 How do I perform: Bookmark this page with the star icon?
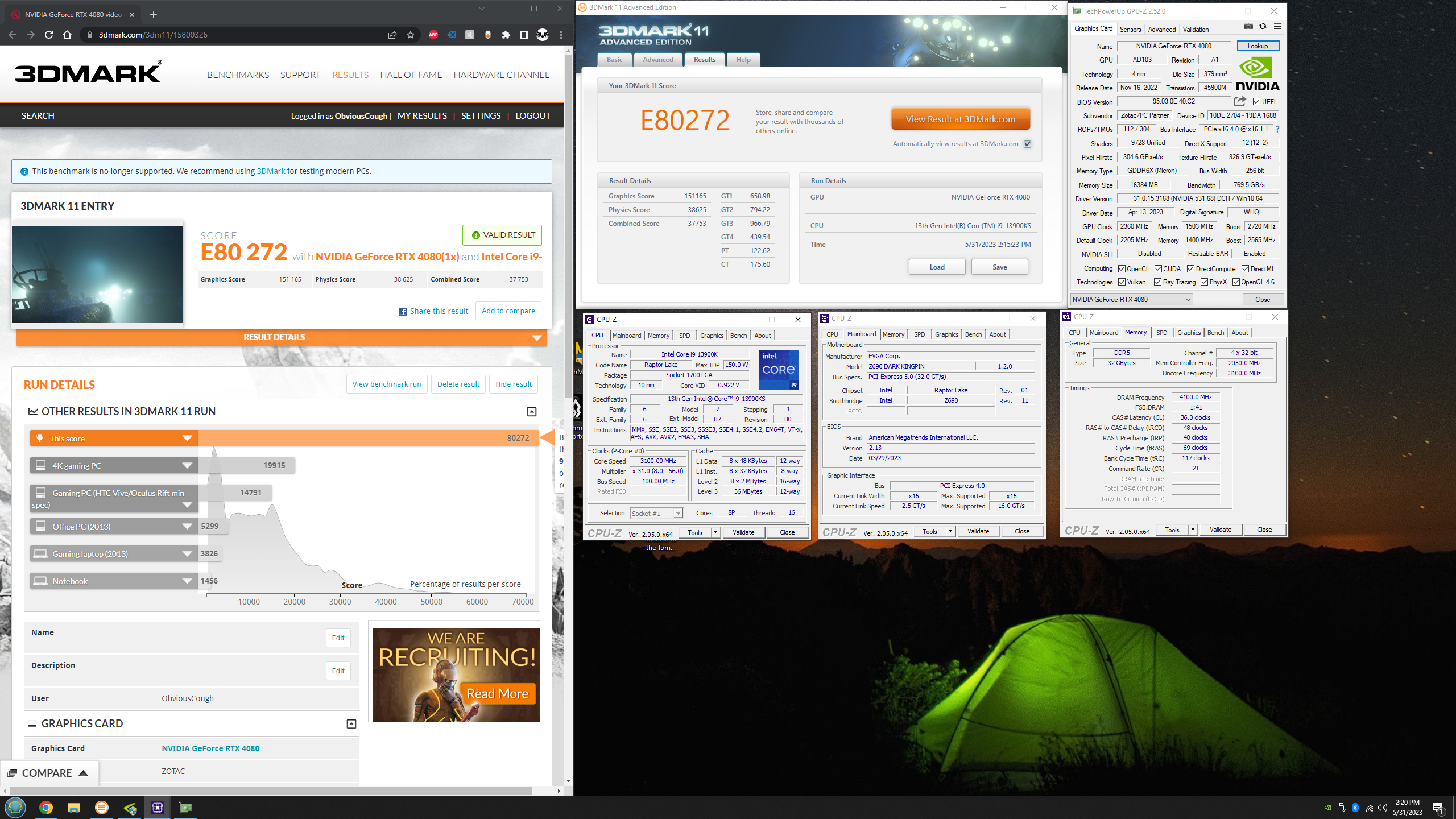tap(411, 35)
